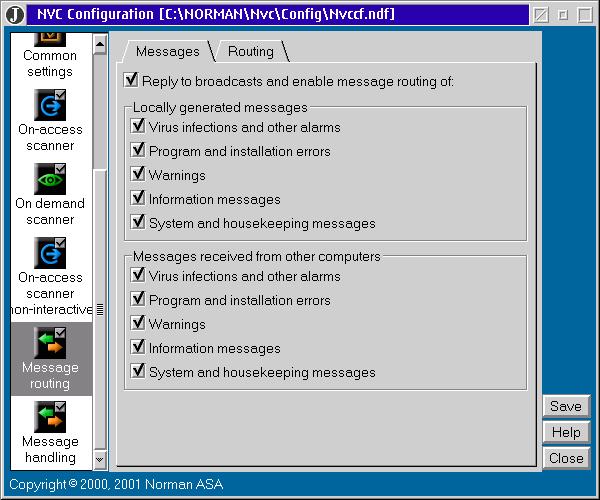
Task: Open the Common settings sidebar icon
Action: 50,40
